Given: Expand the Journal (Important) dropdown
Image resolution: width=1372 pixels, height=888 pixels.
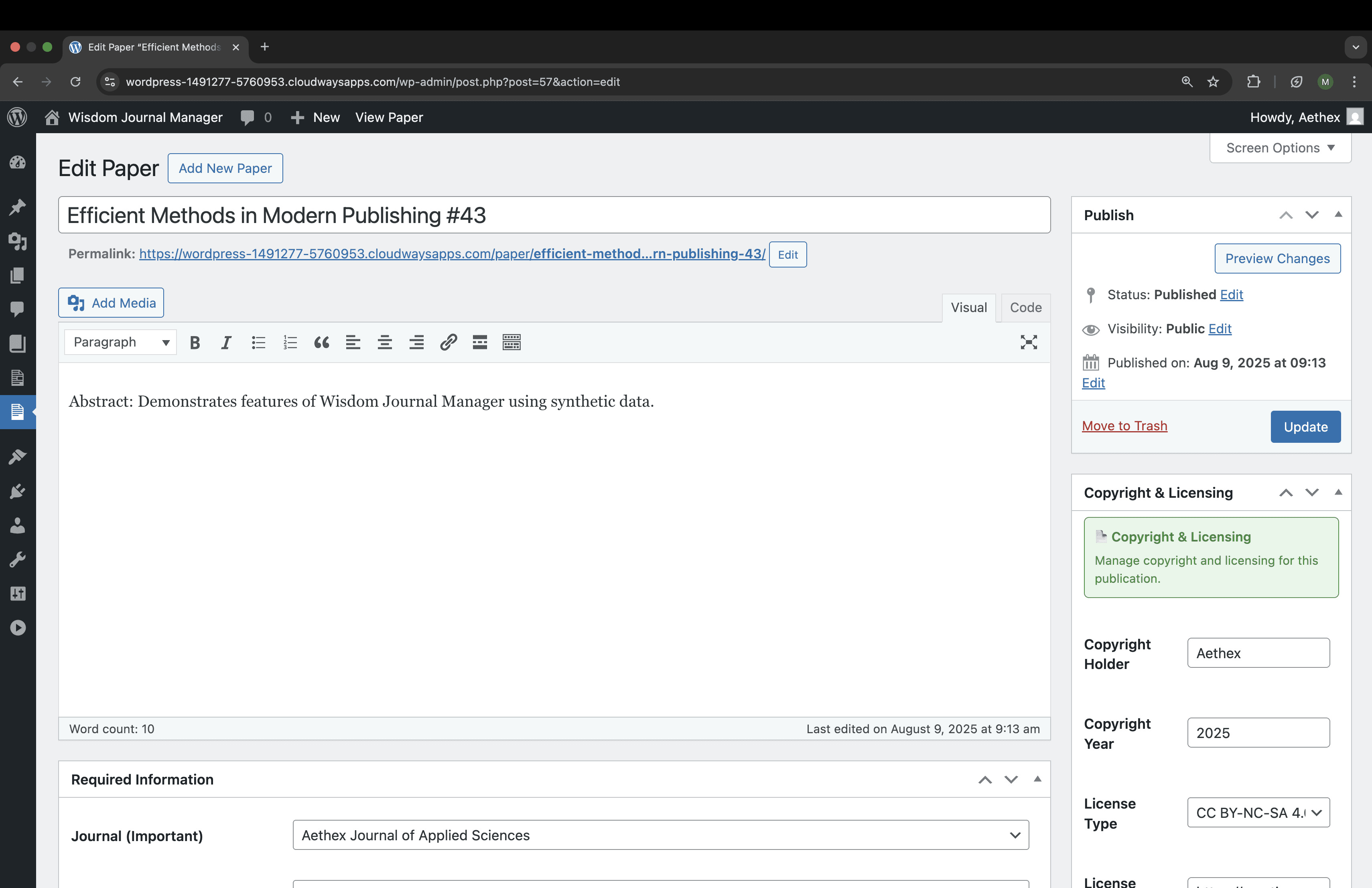Looking at the screenshot, I should click(x=660, y=835).
